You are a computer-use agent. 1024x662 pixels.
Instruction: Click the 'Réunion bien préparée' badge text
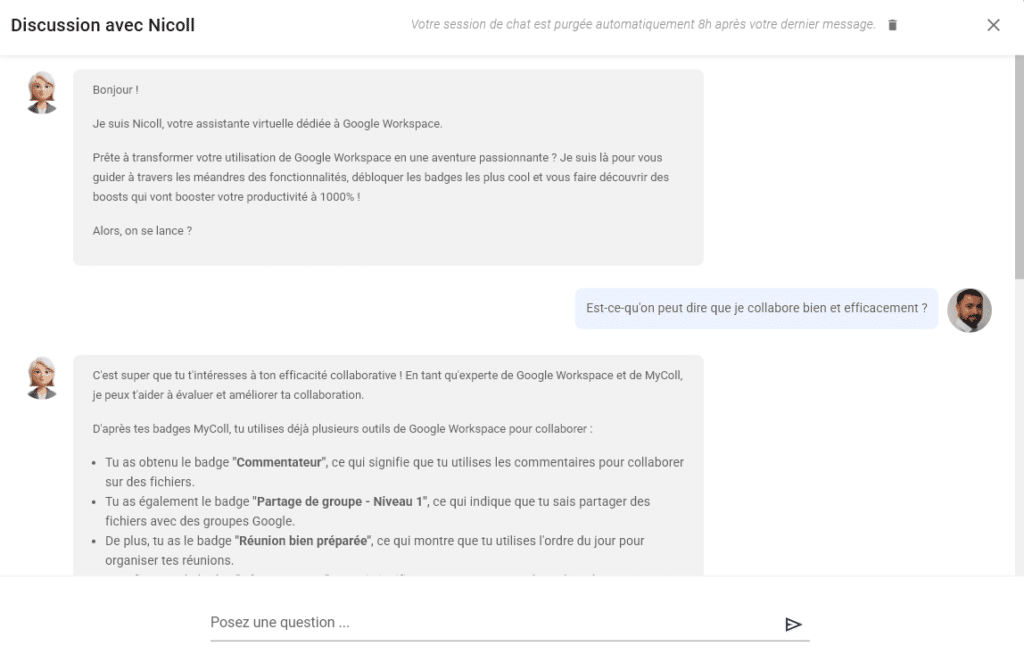[x=303, y=541]
